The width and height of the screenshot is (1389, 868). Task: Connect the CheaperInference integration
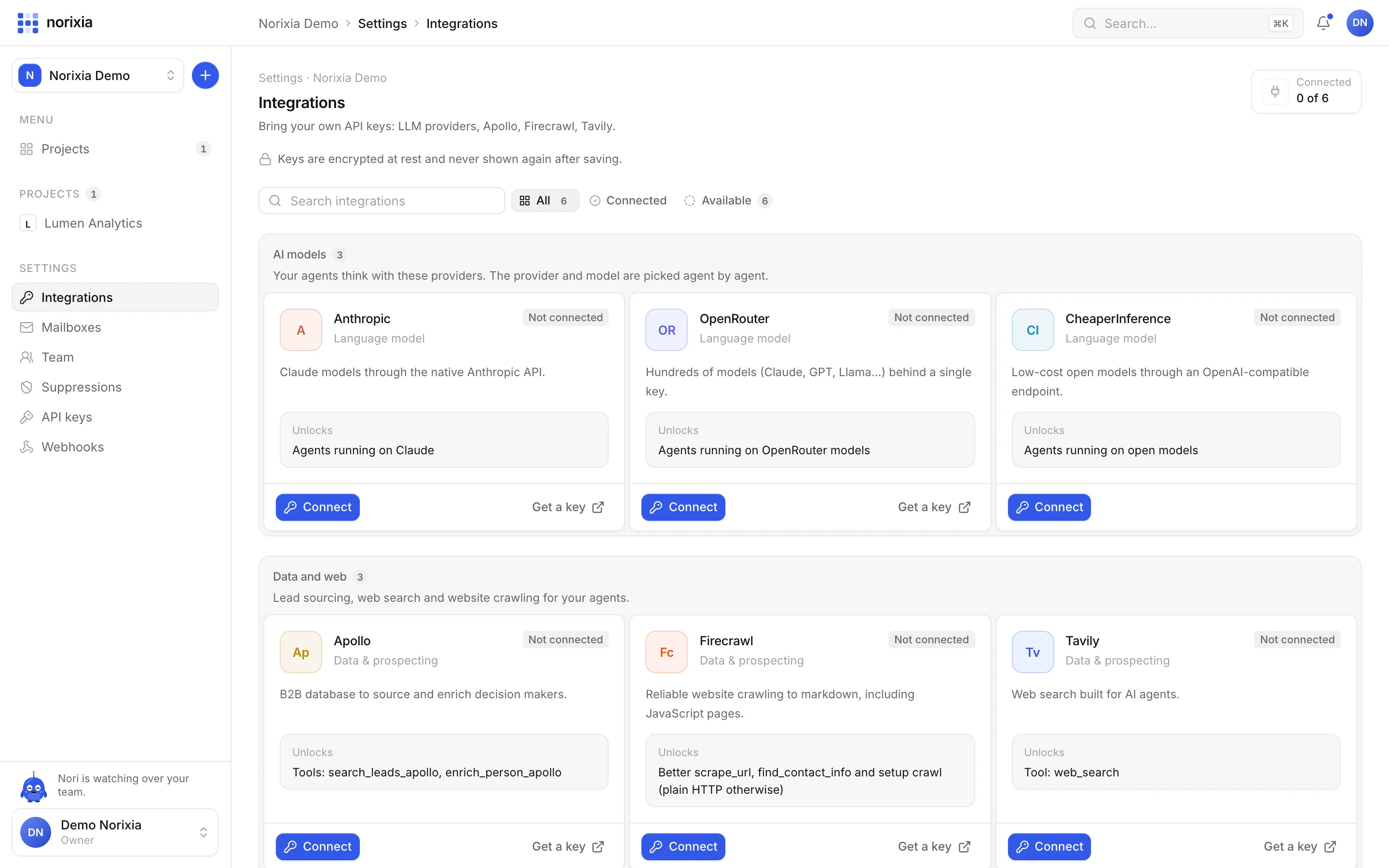[1049, 507]
